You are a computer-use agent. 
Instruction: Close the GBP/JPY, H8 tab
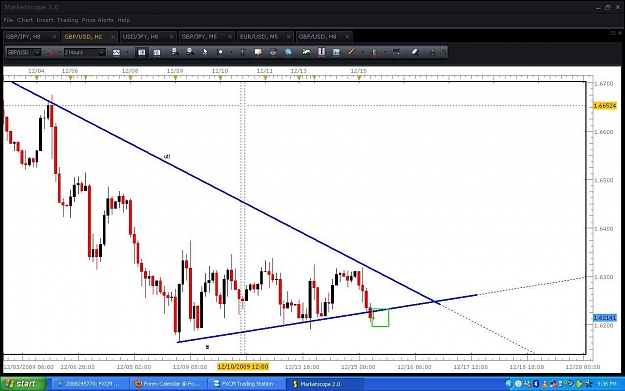tap(54, 37)
